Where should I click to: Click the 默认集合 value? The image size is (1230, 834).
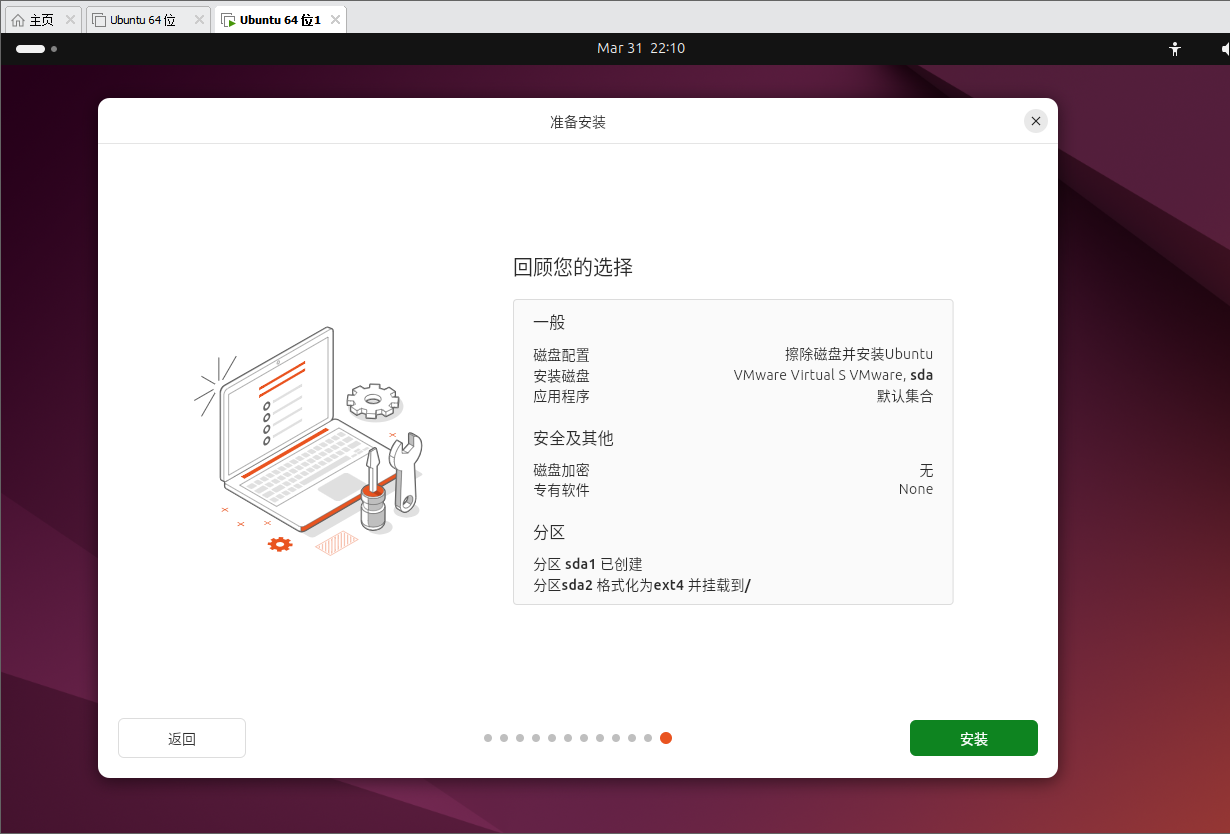[x=905, y=396]
